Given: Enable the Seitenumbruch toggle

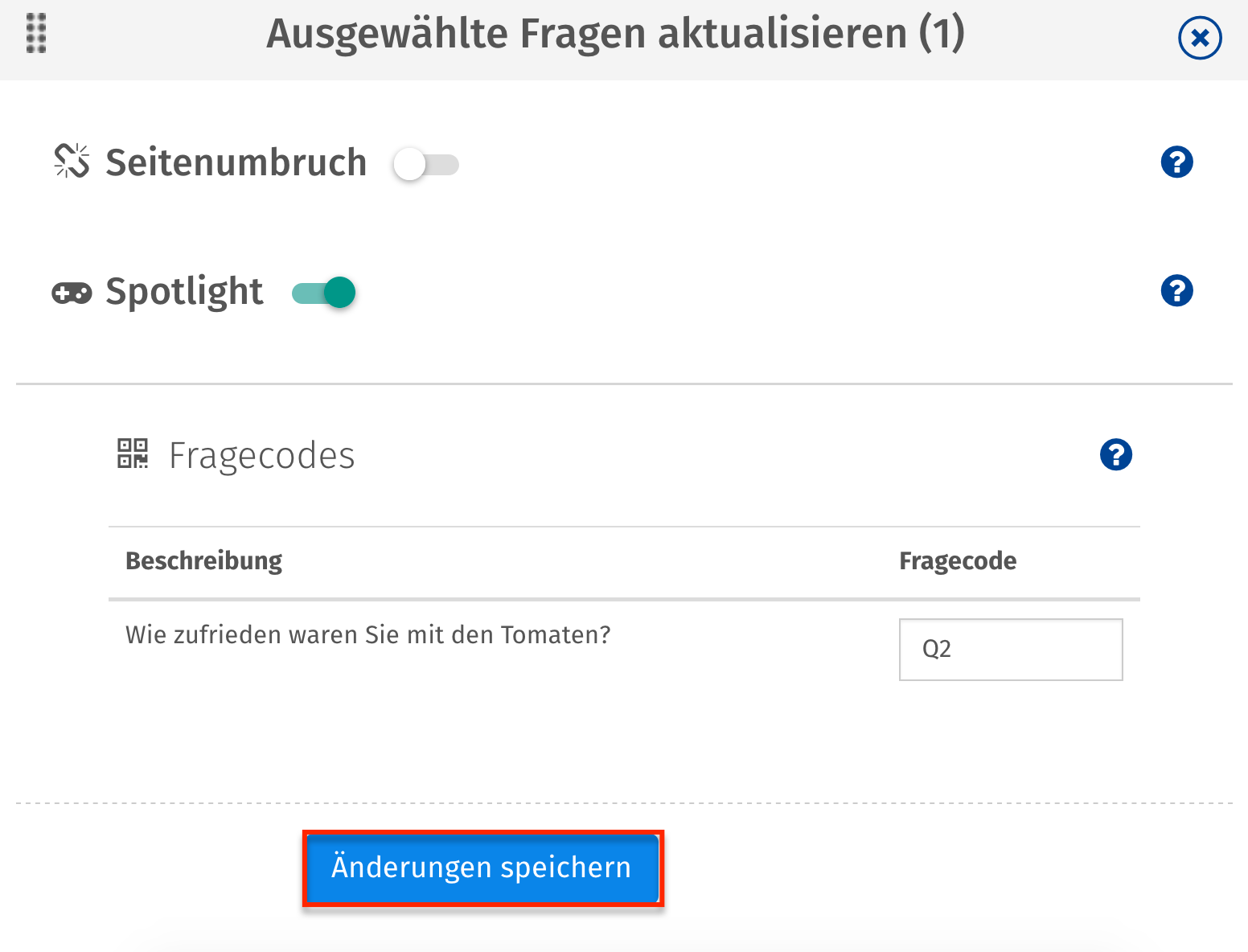Looking at the screenshot, I should (425, 164).
